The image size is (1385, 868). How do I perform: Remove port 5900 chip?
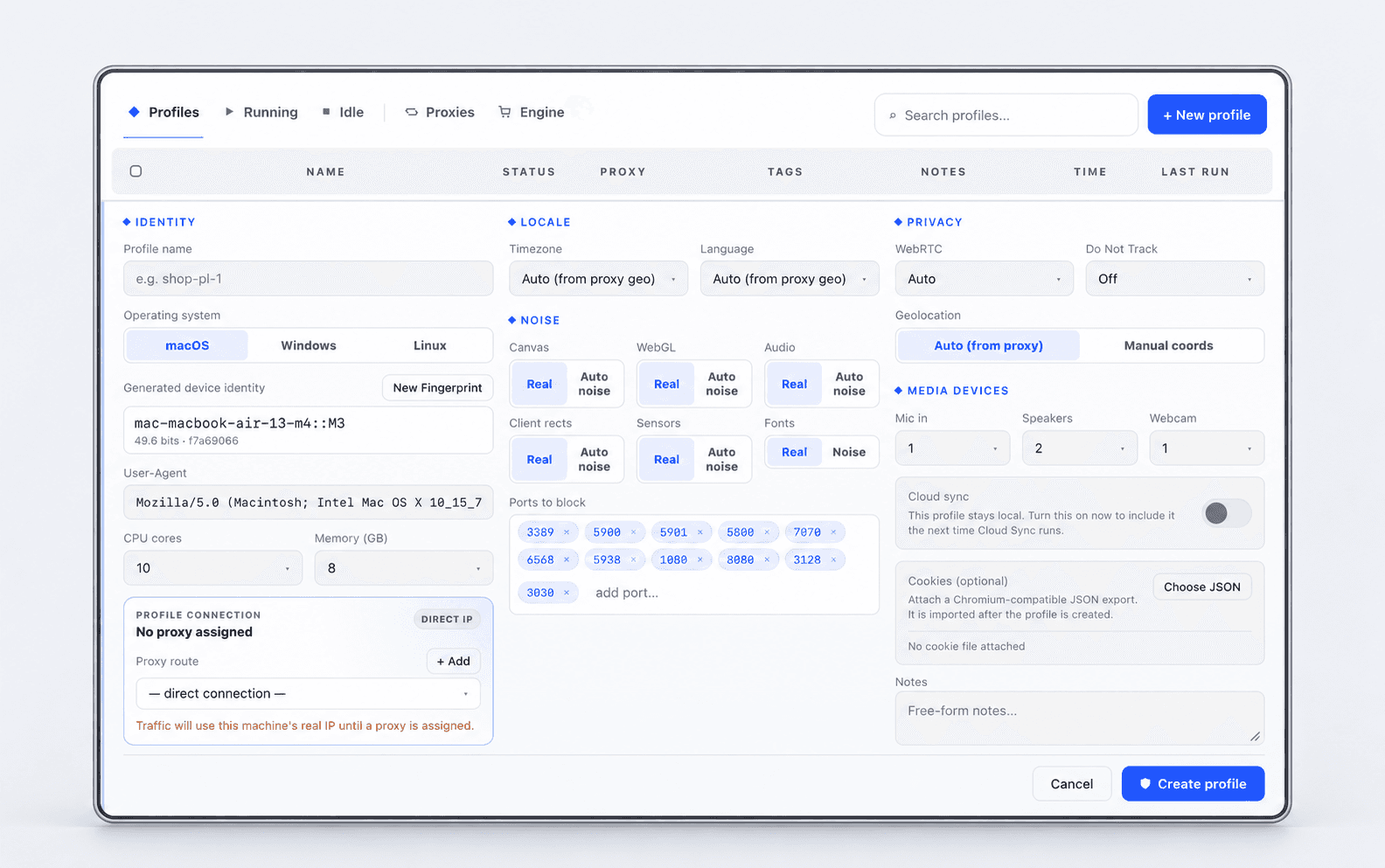pos(633,532)
